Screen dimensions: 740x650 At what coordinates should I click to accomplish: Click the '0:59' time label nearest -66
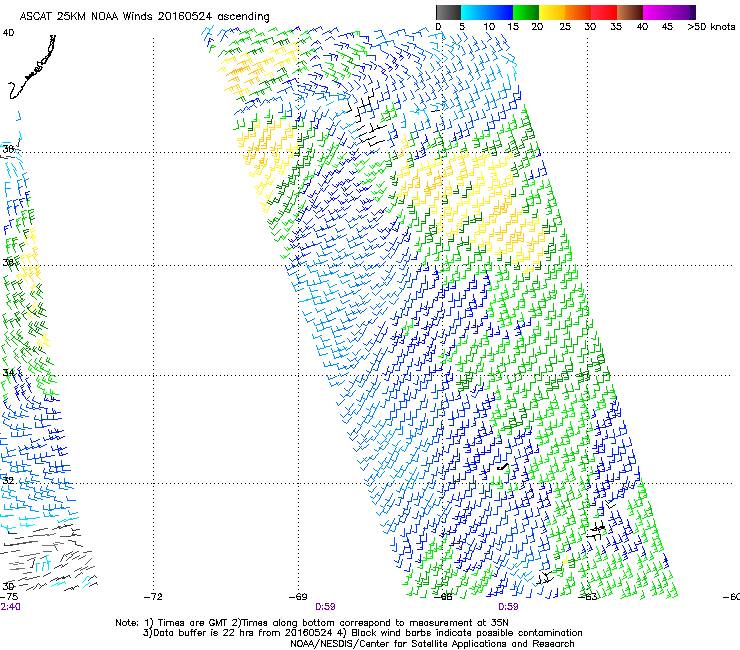[x=508, y=607]
